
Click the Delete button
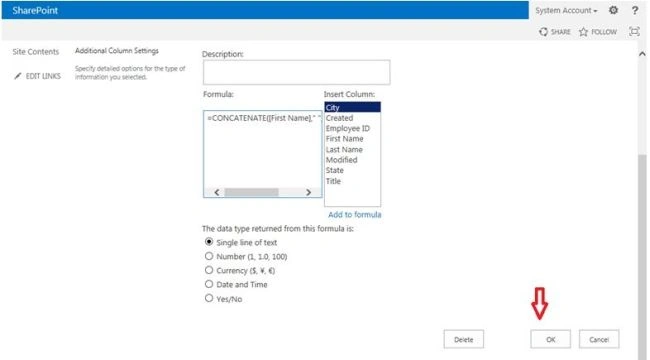pos(463,339)
